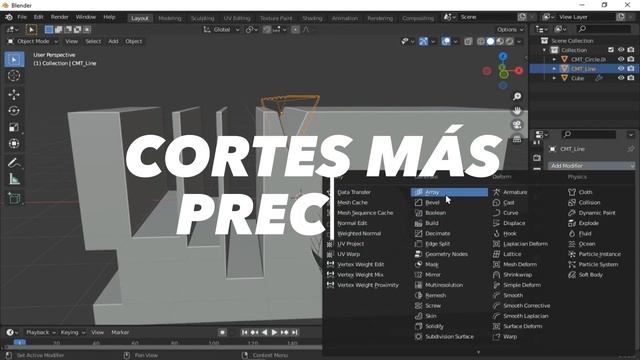The width and height of the screenshot is (640, 360).
Task: Click the outliner search field
Action: tap(604, 29)
